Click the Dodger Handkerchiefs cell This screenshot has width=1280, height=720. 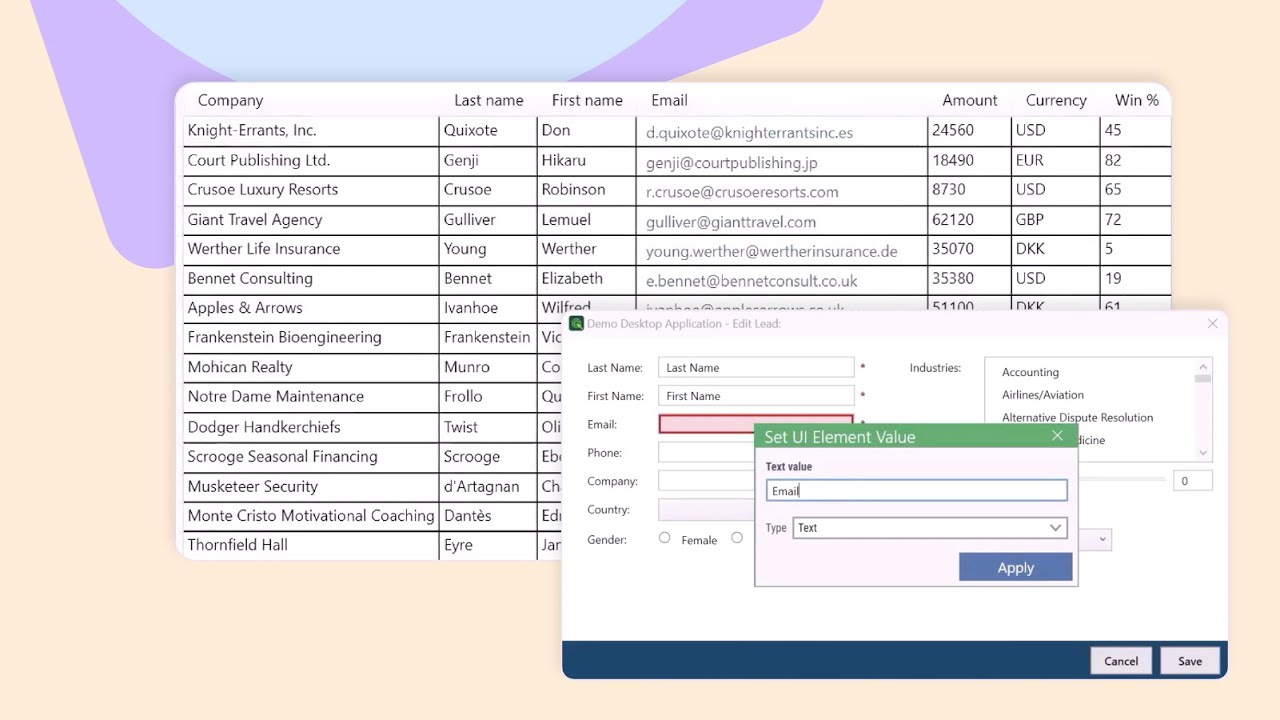311,427
